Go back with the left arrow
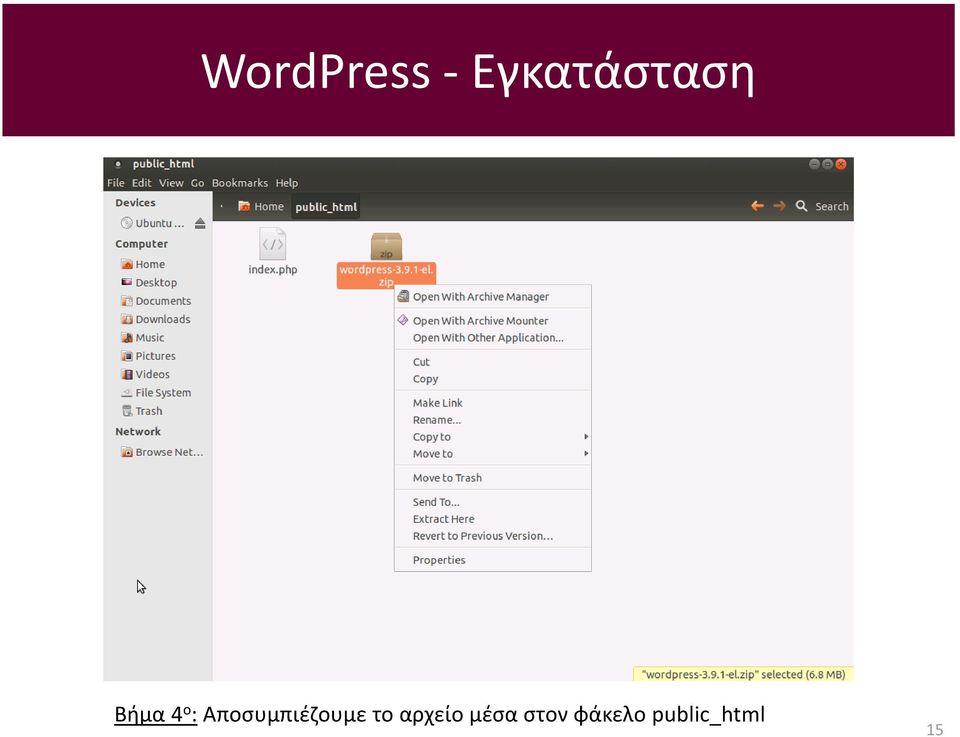This screenshot has width=960, height=737. pos(757,206)
